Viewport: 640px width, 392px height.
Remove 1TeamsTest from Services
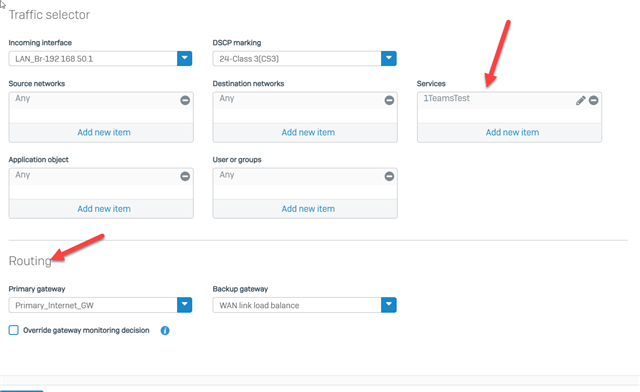point(593,100)
